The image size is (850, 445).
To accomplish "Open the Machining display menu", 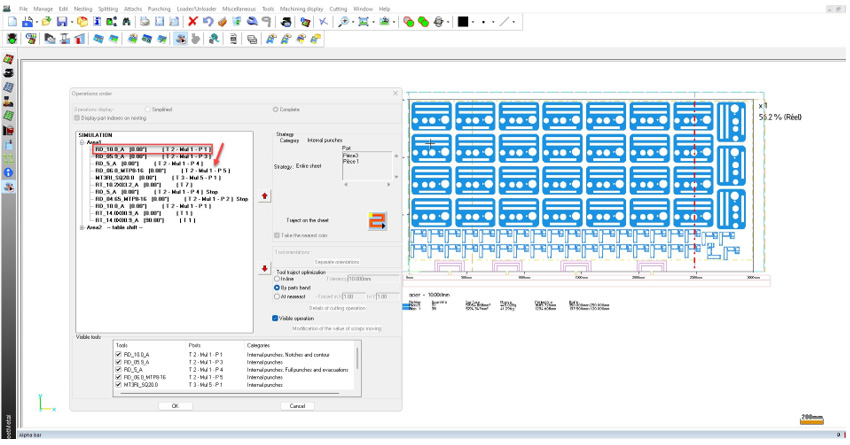I will click(x=301, y=9).
